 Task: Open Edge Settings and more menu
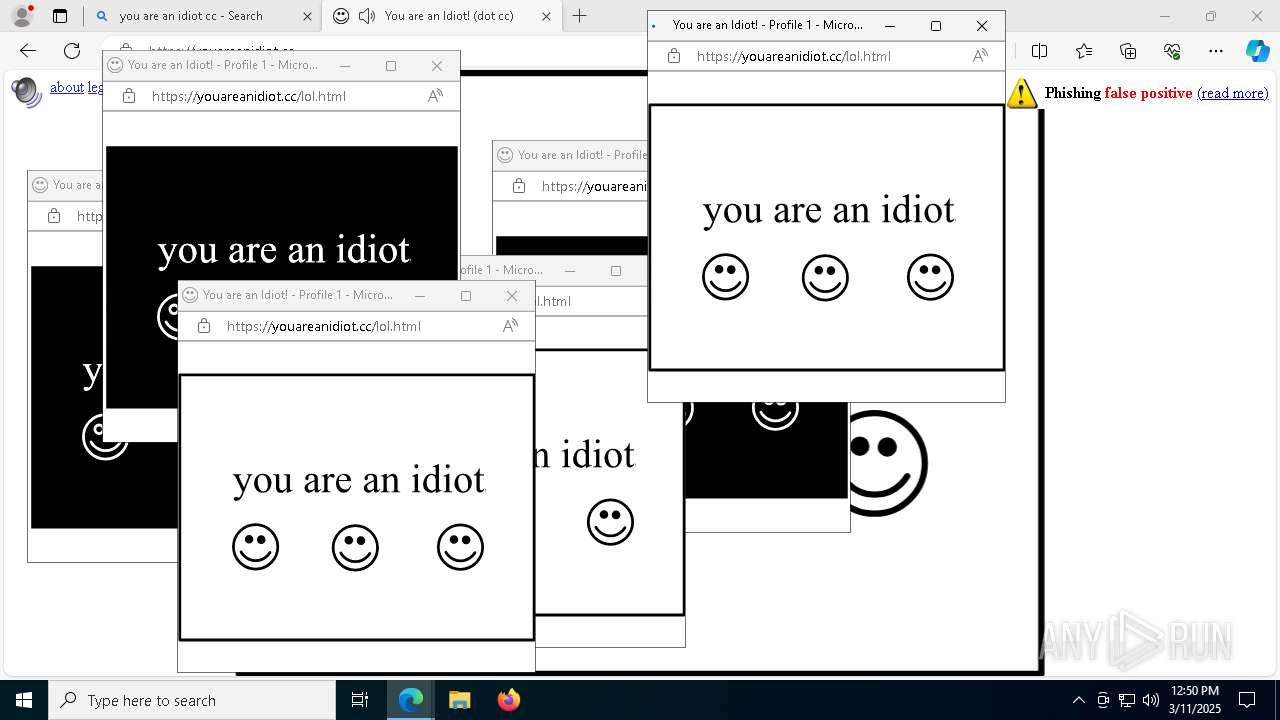point(1216,51)
